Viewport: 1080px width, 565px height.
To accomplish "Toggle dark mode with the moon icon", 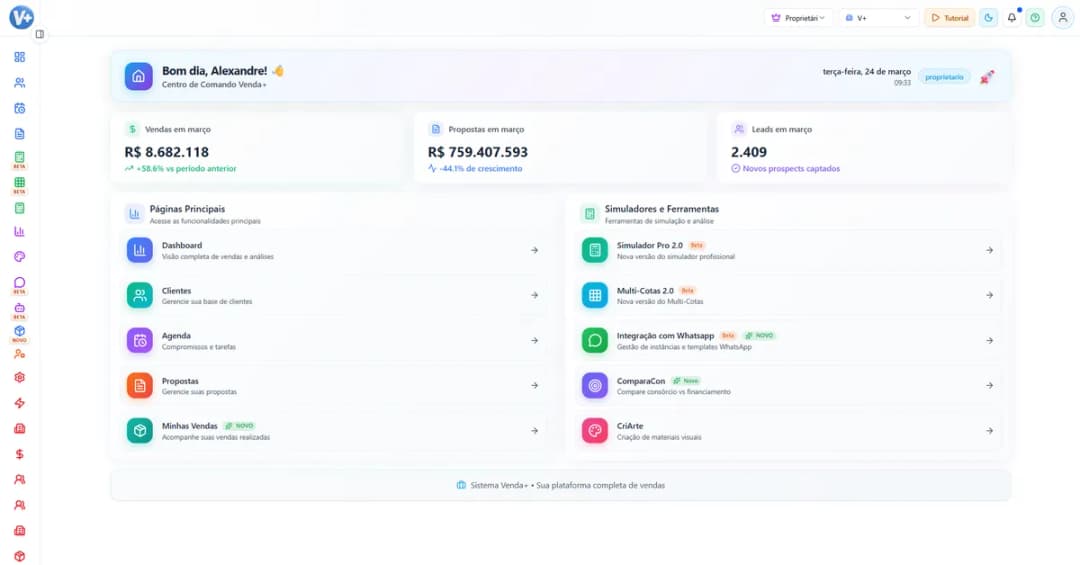I will [988, 18].
